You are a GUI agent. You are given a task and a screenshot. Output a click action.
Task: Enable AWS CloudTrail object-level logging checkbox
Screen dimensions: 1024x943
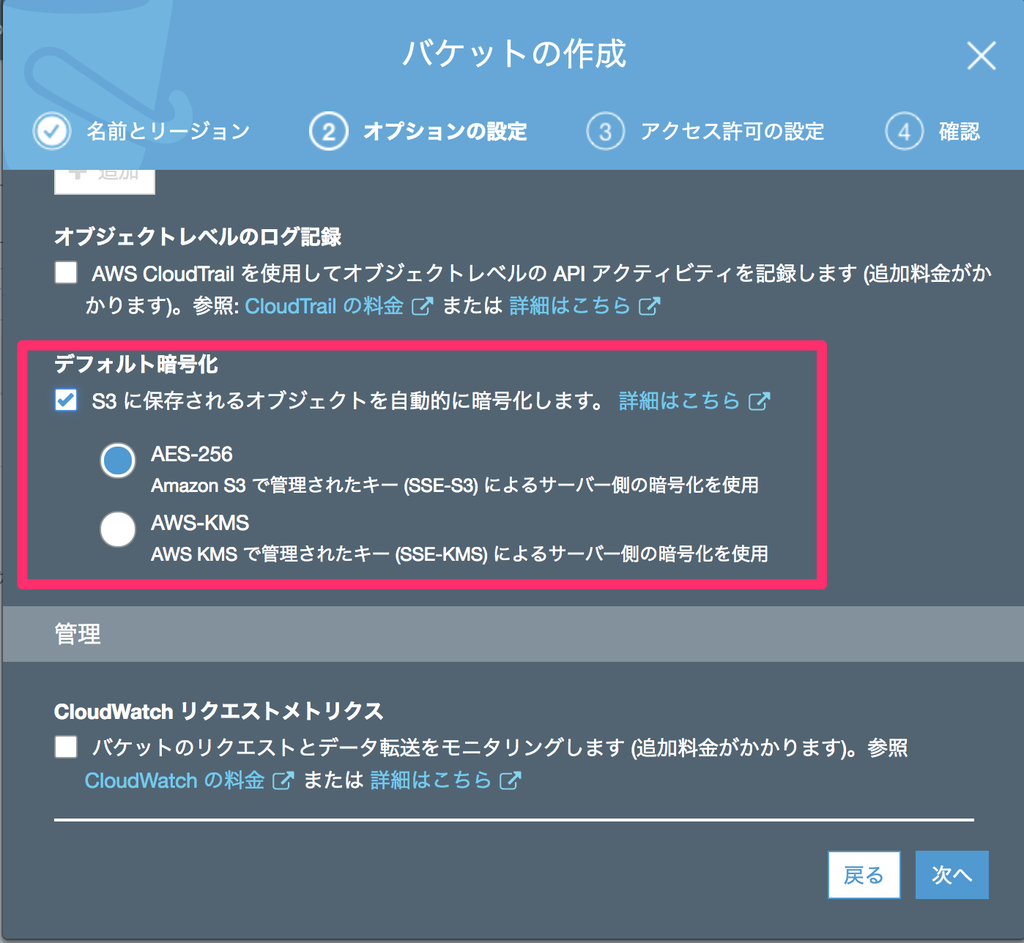[x=66, y=272]
